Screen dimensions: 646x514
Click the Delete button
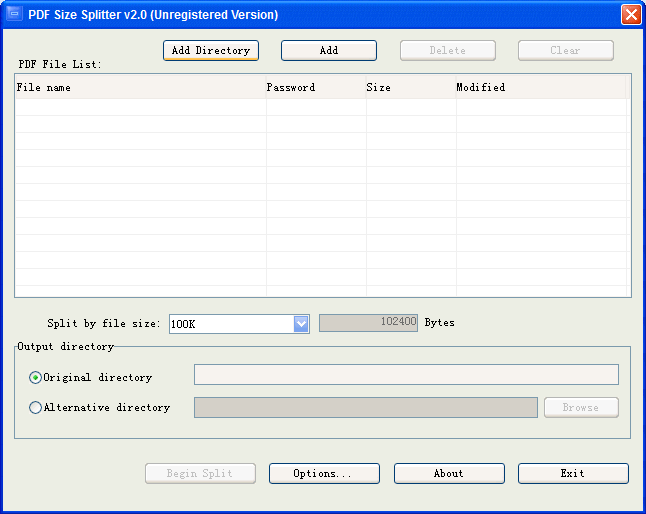click(x=447, y=50)
